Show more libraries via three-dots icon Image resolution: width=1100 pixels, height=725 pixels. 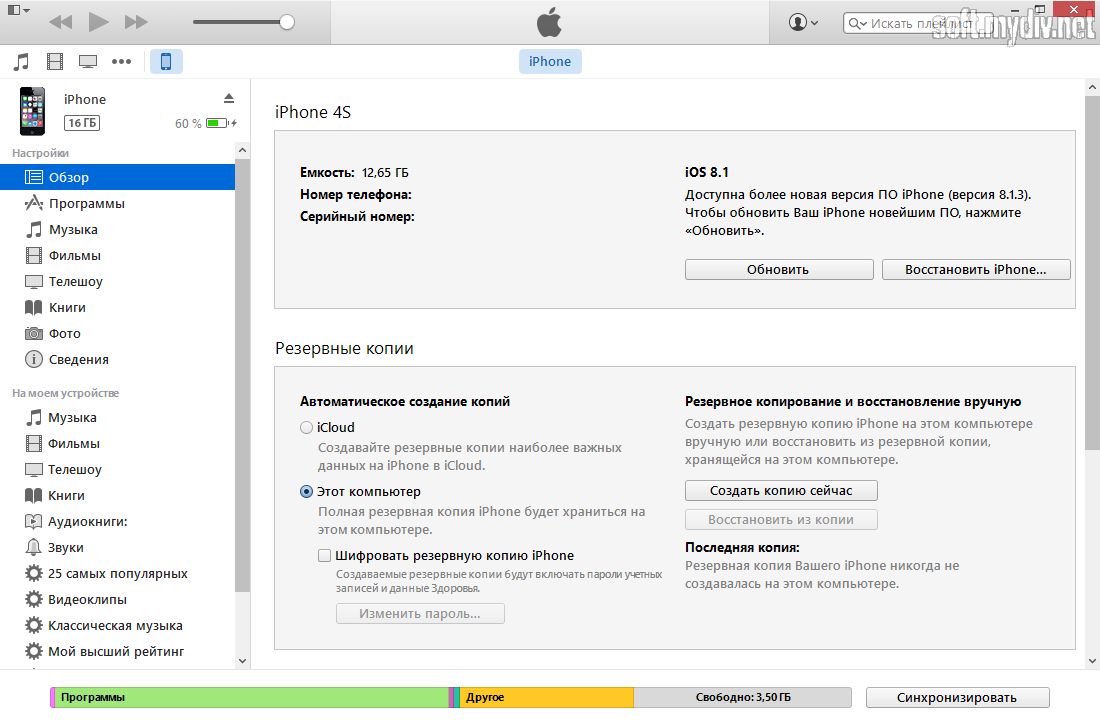(121, 62)
